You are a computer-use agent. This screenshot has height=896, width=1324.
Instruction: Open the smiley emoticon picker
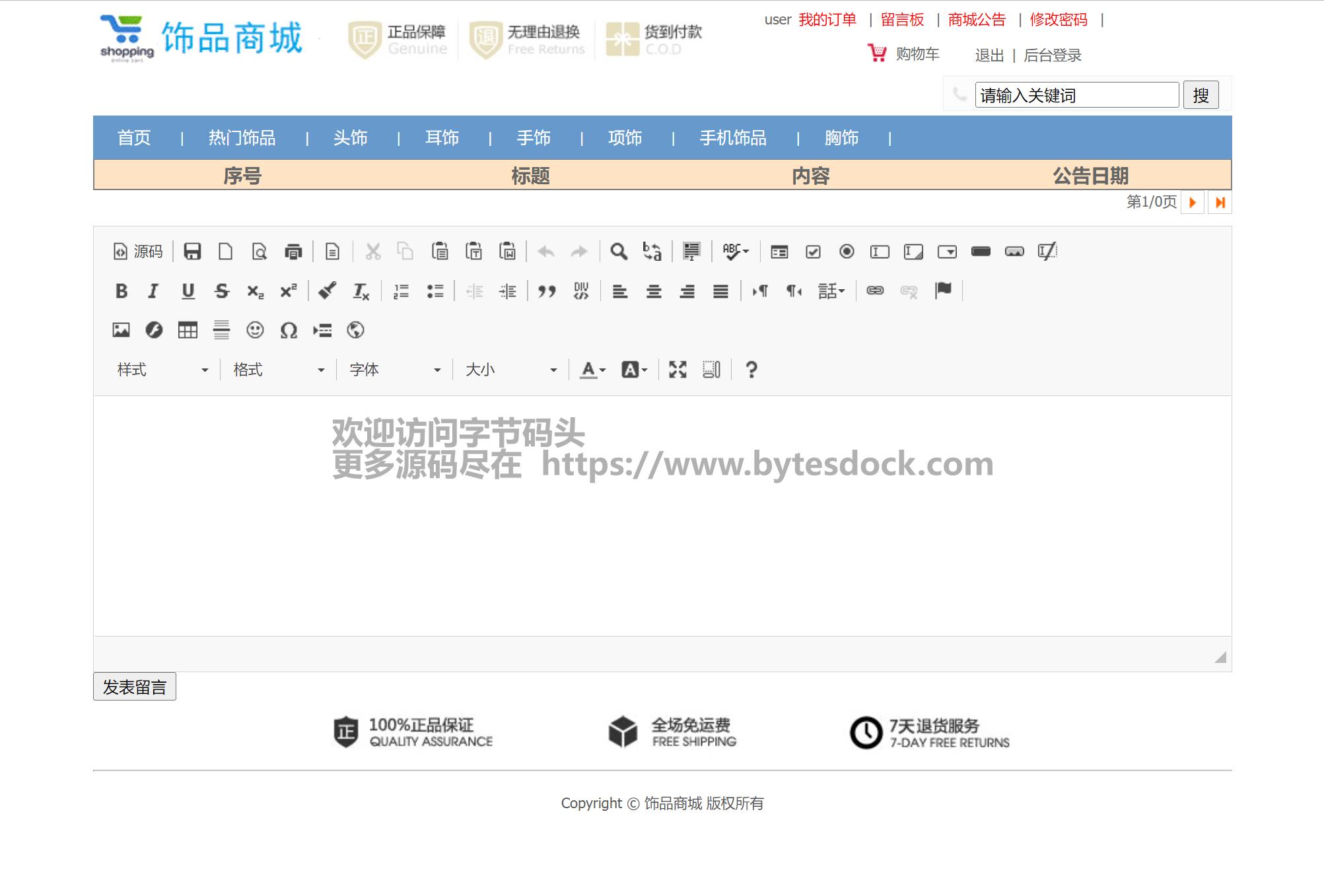tap(255, 330)
